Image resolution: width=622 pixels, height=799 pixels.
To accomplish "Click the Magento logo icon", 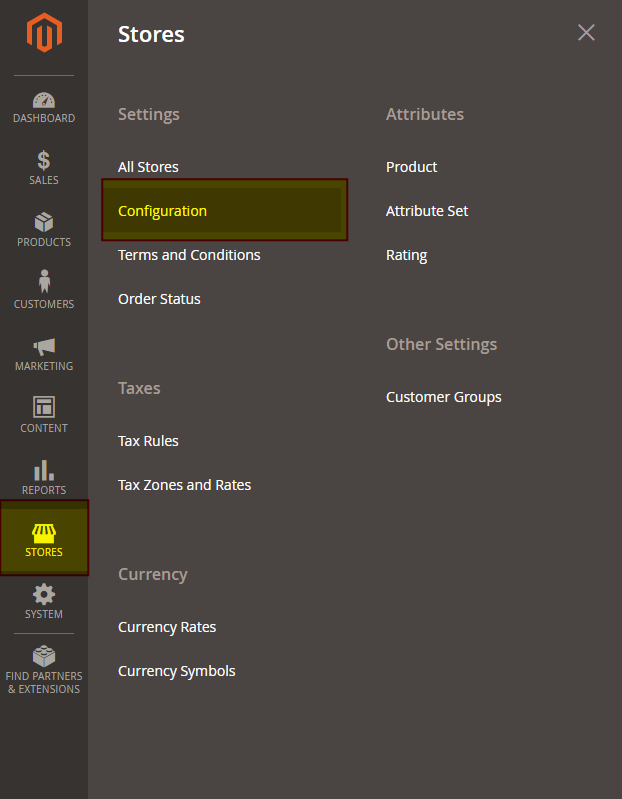I will pyautogui.click(x=44, y=34).
